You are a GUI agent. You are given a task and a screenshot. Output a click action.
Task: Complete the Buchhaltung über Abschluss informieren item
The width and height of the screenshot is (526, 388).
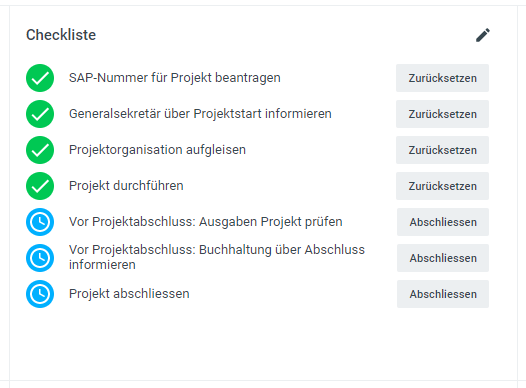coord(443,258)
